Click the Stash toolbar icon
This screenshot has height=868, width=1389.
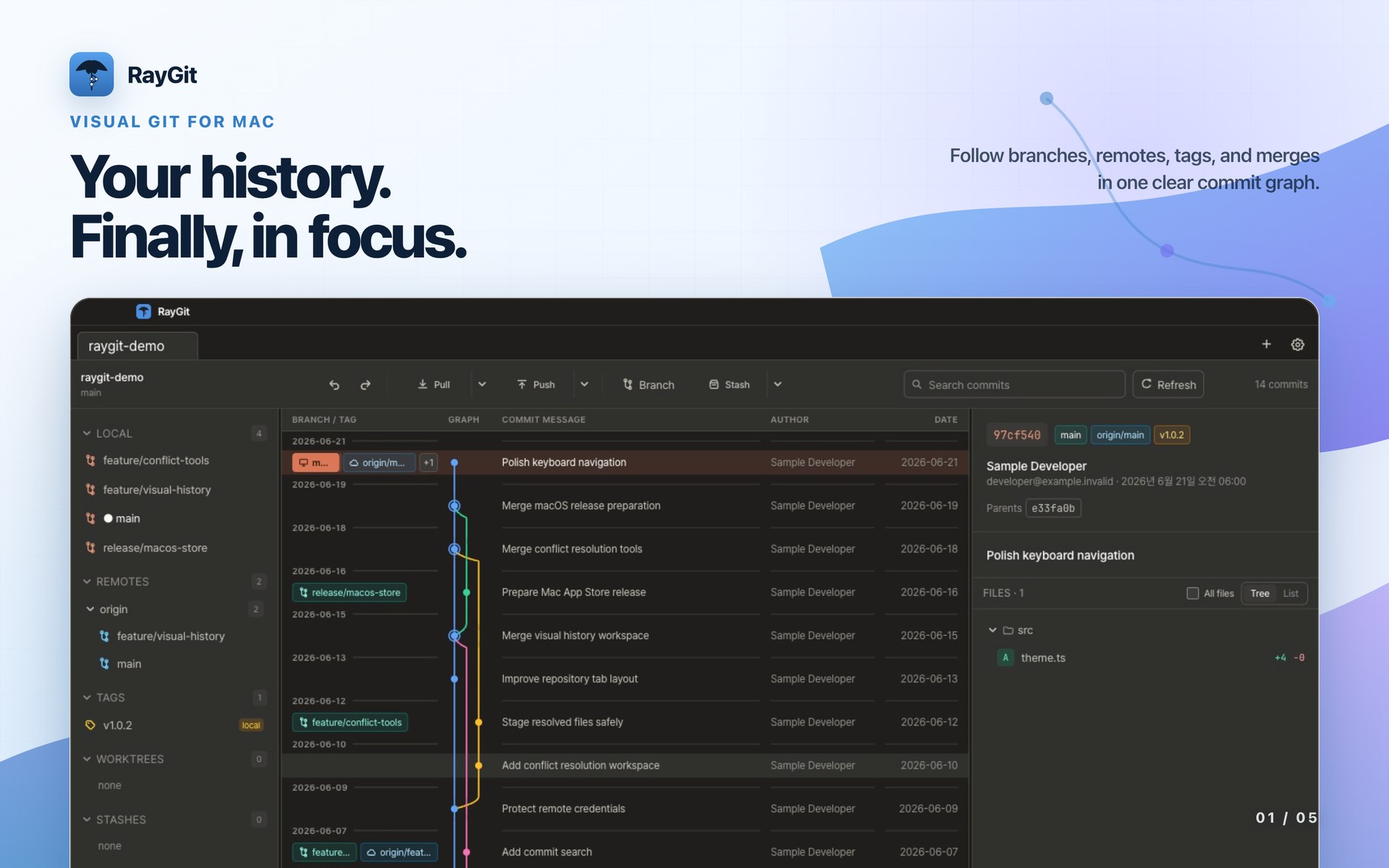click(x=714, y=384)
